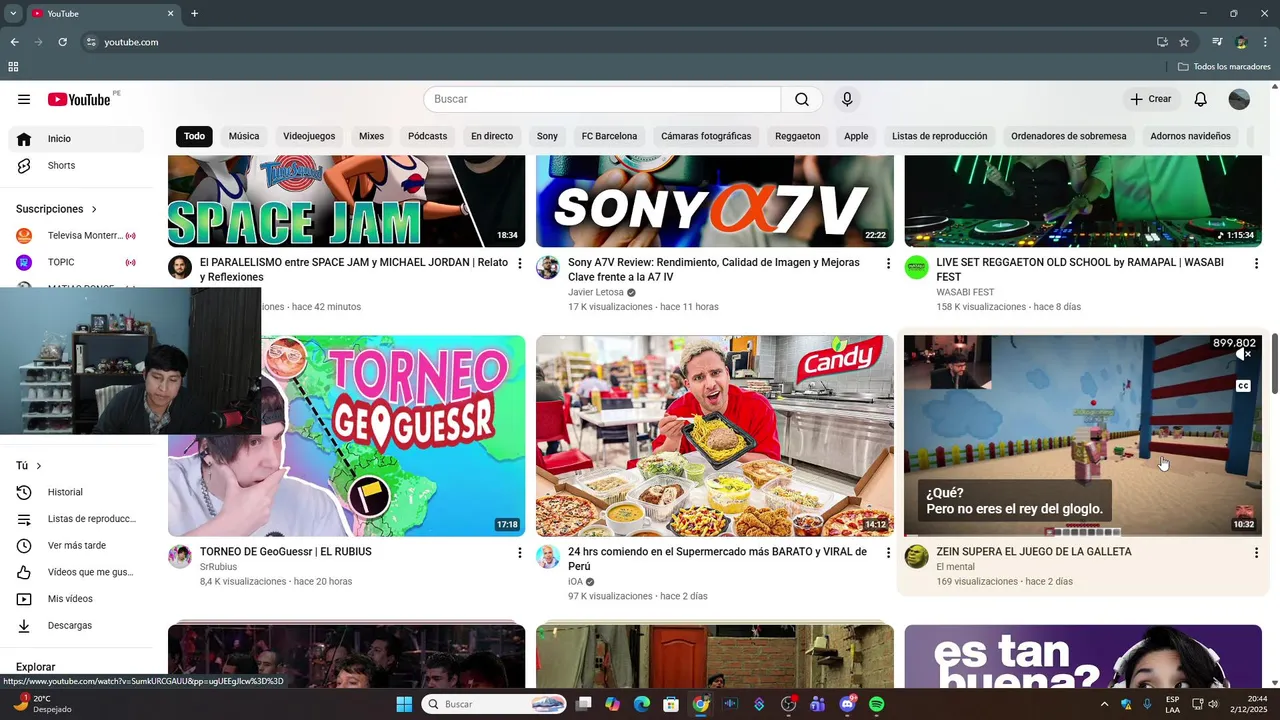Open Todos los marcadores folder
This screenshot has height=720, width=1280.
[1224, 67]
